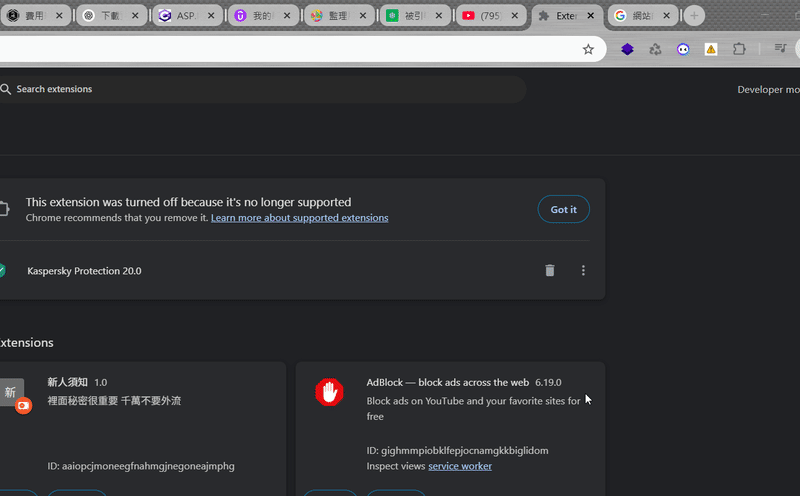Bookmark this page with the star icon

click(x=588, y=49)
